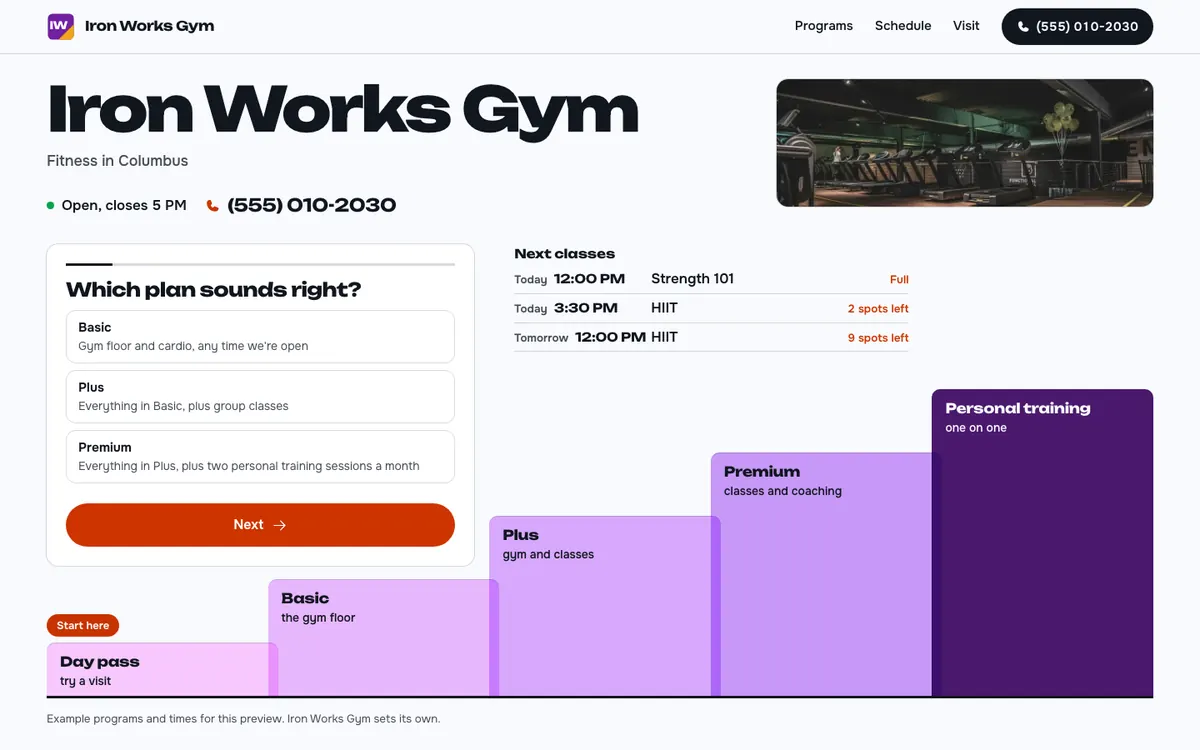
Task: Open the gym interior photo
Action: (x=965, y=143)
